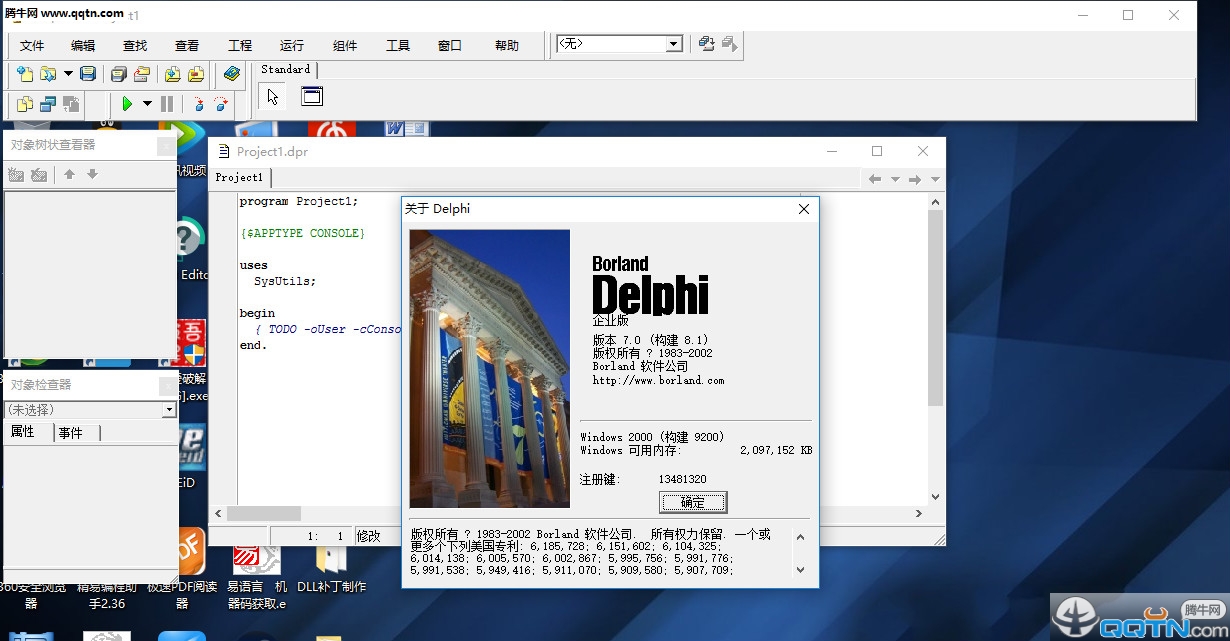Click the 'program Project1;' code line
1230x641 pixels.
pyautogui.click(x=299, y=201)
